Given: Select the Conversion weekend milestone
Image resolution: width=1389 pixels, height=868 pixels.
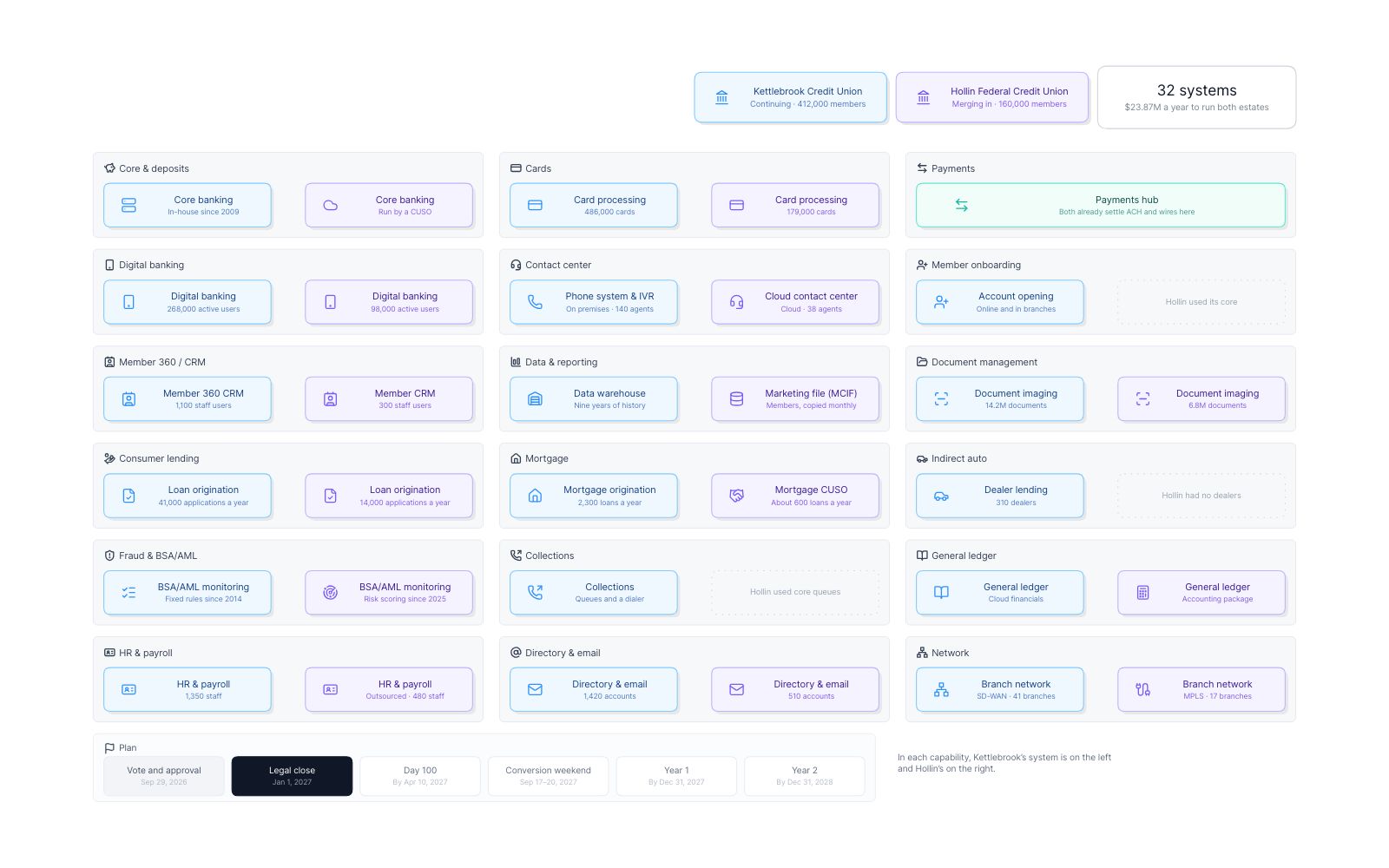Looking at the screenshot, I should coord(548,776).
